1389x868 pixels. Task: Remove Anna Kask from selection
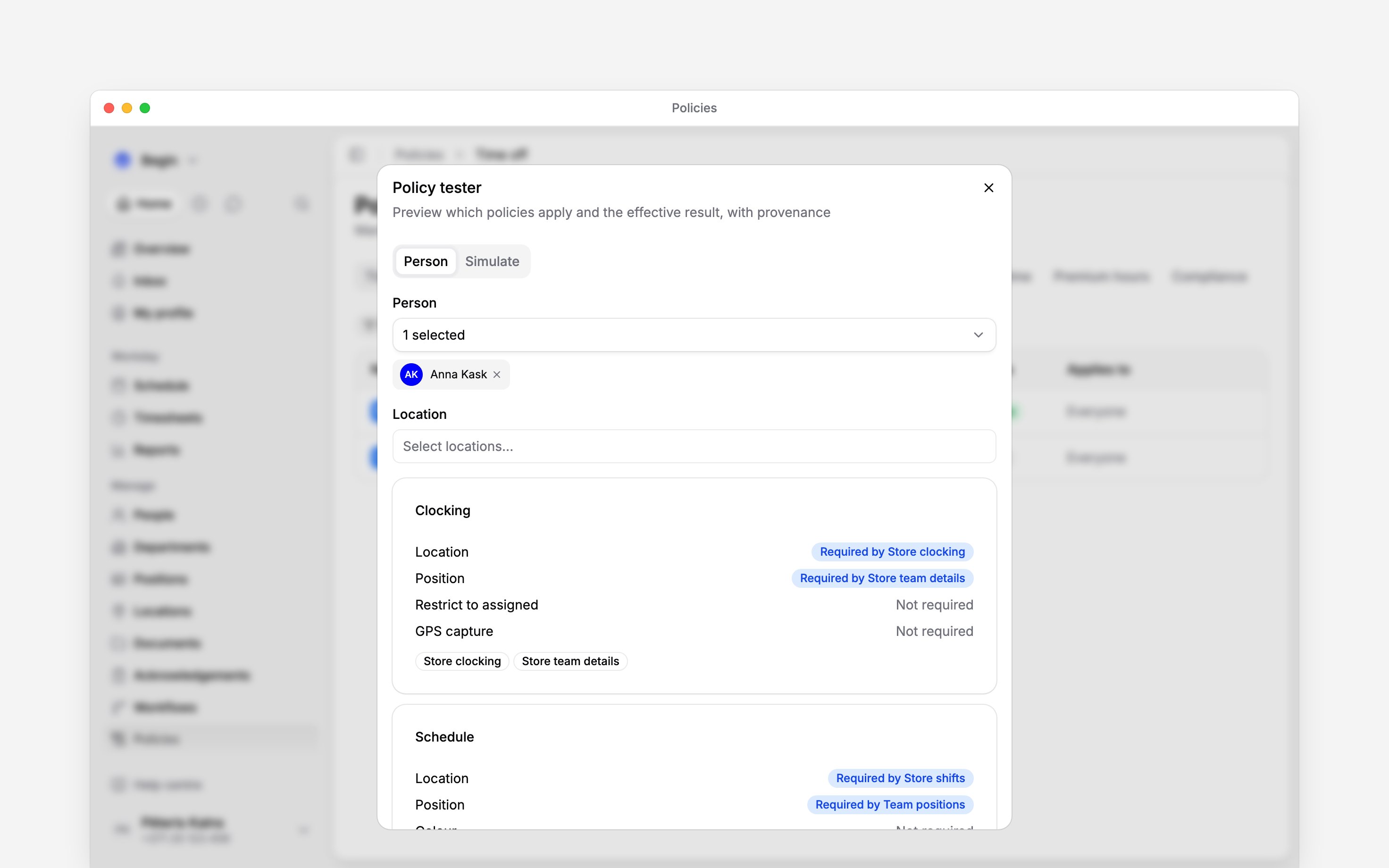[x=497, y=374]
